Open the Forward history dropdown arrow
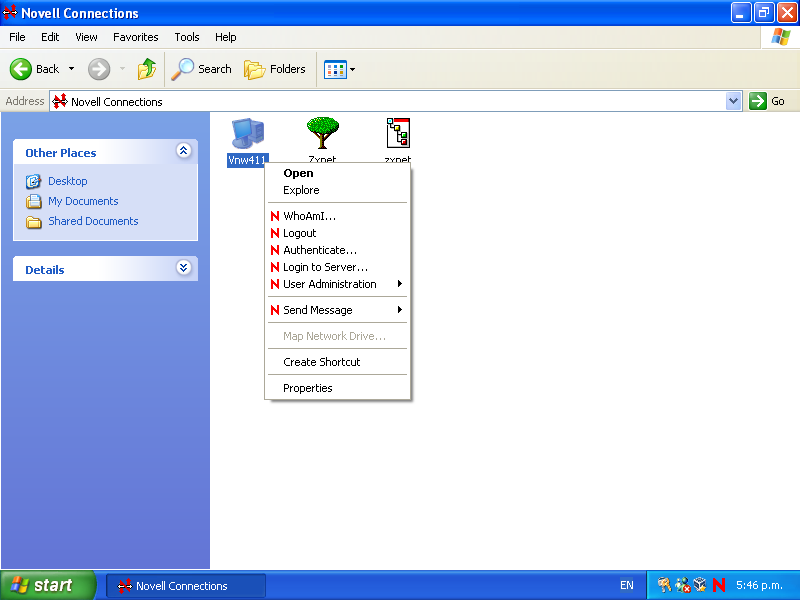 122,69
